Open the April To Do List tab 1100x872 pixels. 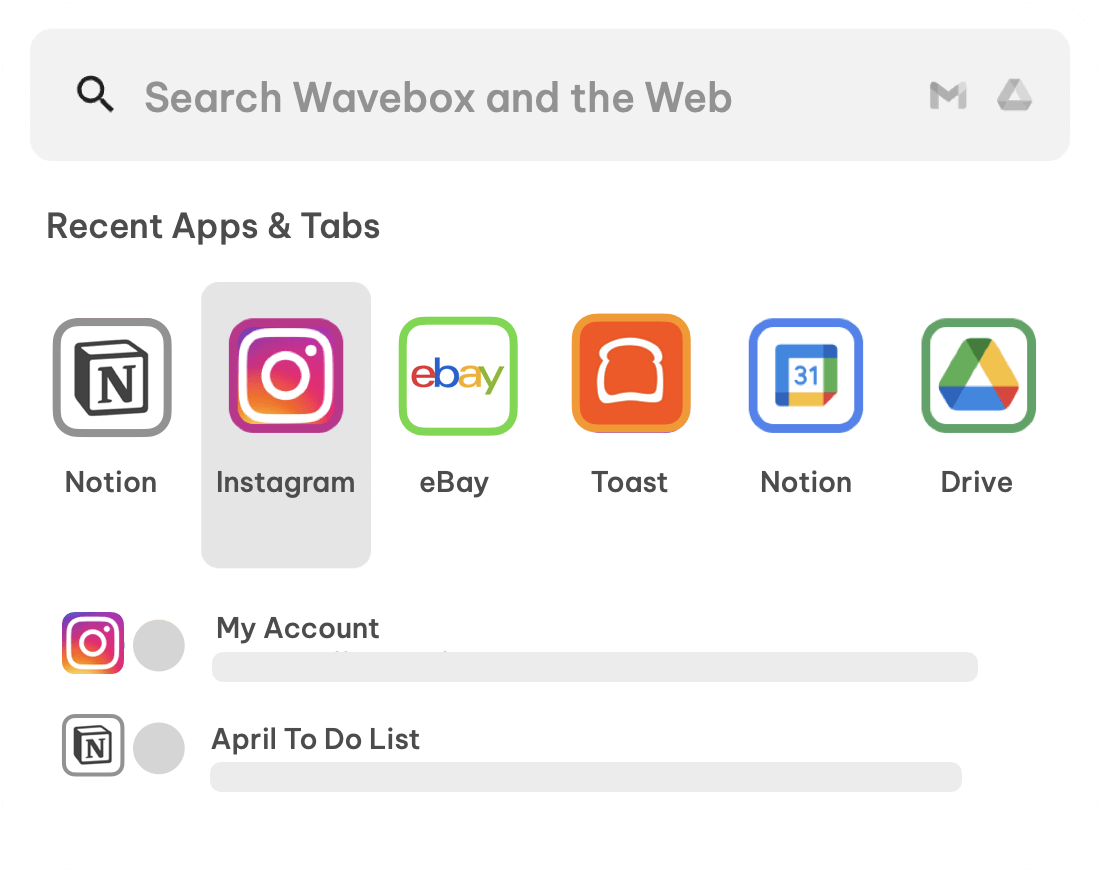(316, 739)
